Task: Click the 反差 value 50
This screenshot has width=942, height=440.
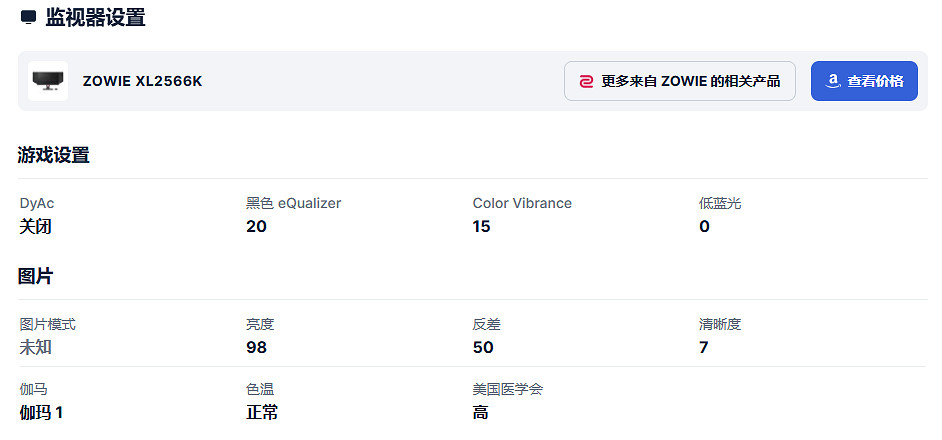Action: pos(483,348)
